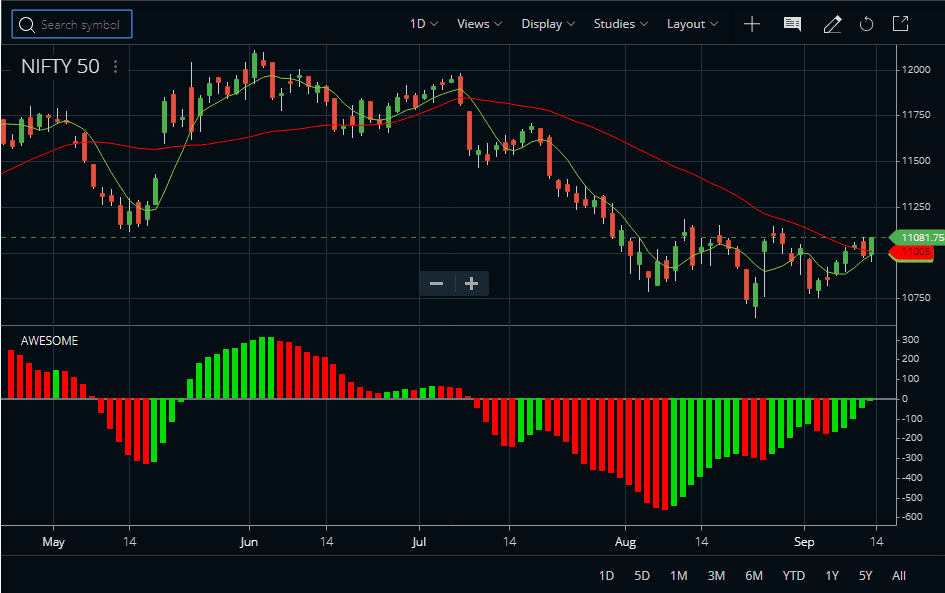
Task: Click the Aug label on time axis
Action: click(625, 542)
